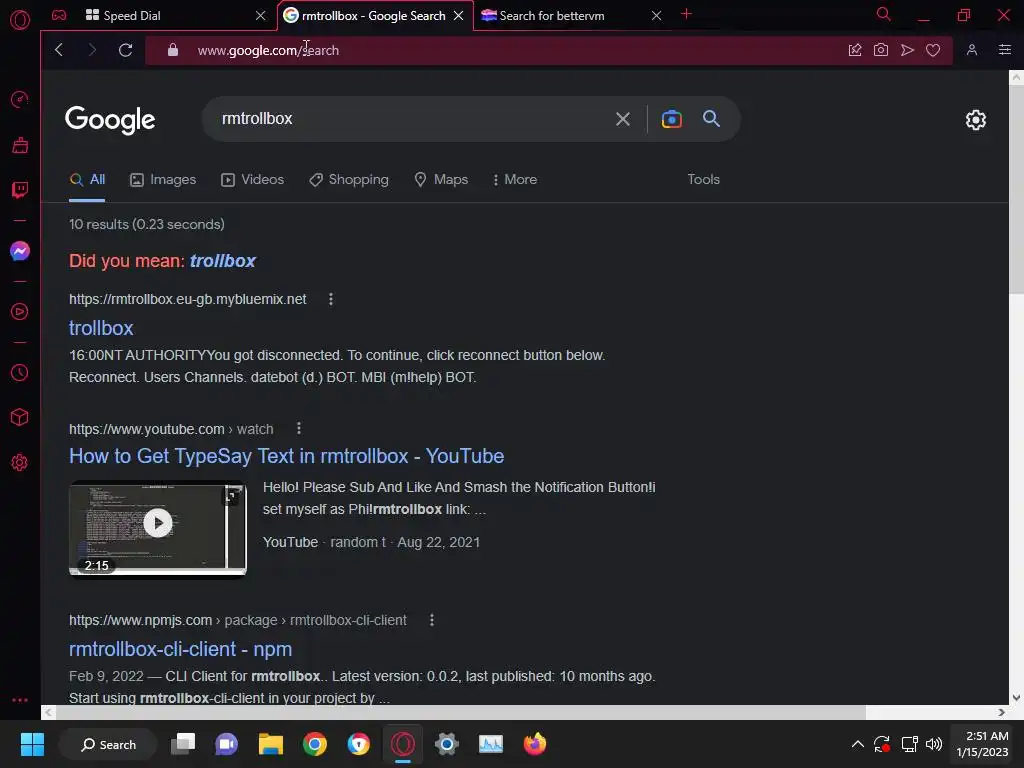Open the trollbox search result
The image size is (1024, 768).
(101, 328)
